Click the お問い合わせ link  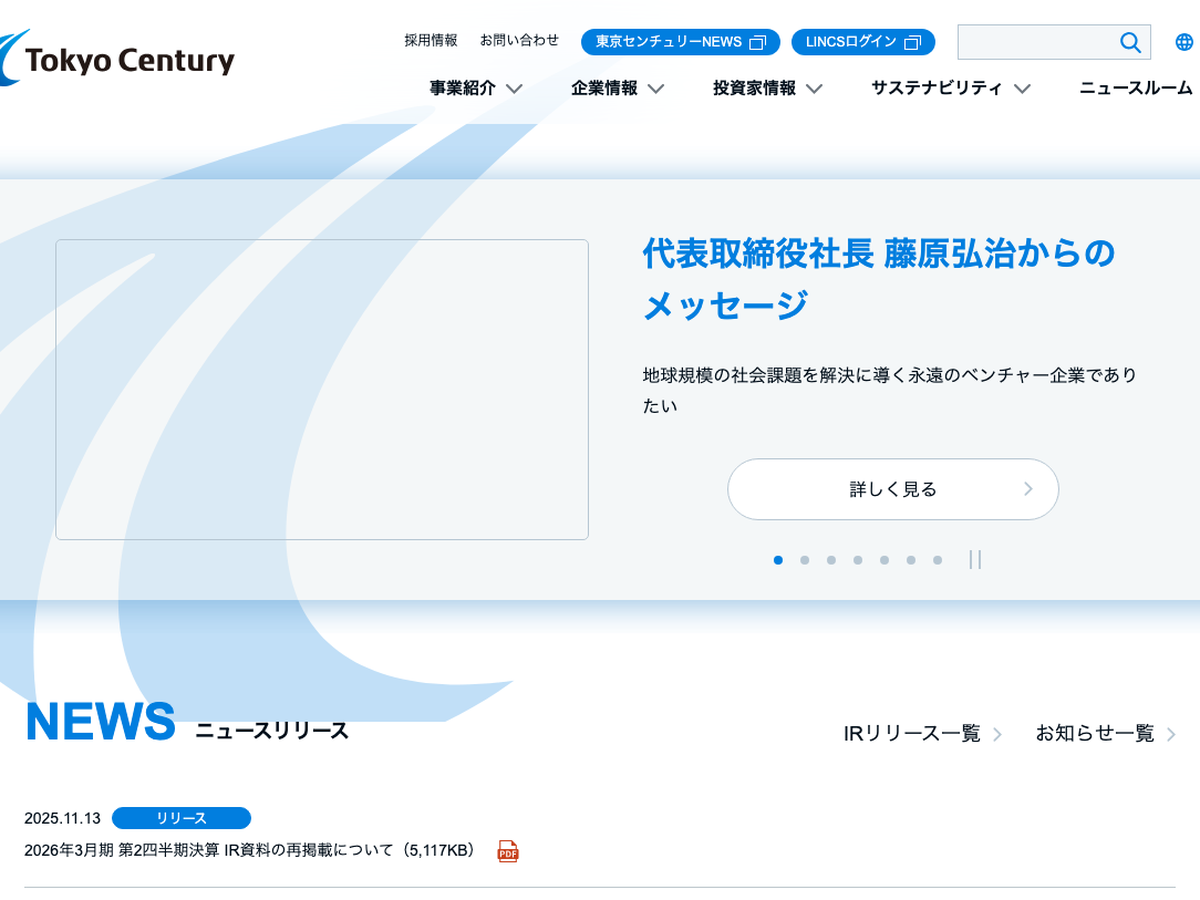click(x=519, y=40)
